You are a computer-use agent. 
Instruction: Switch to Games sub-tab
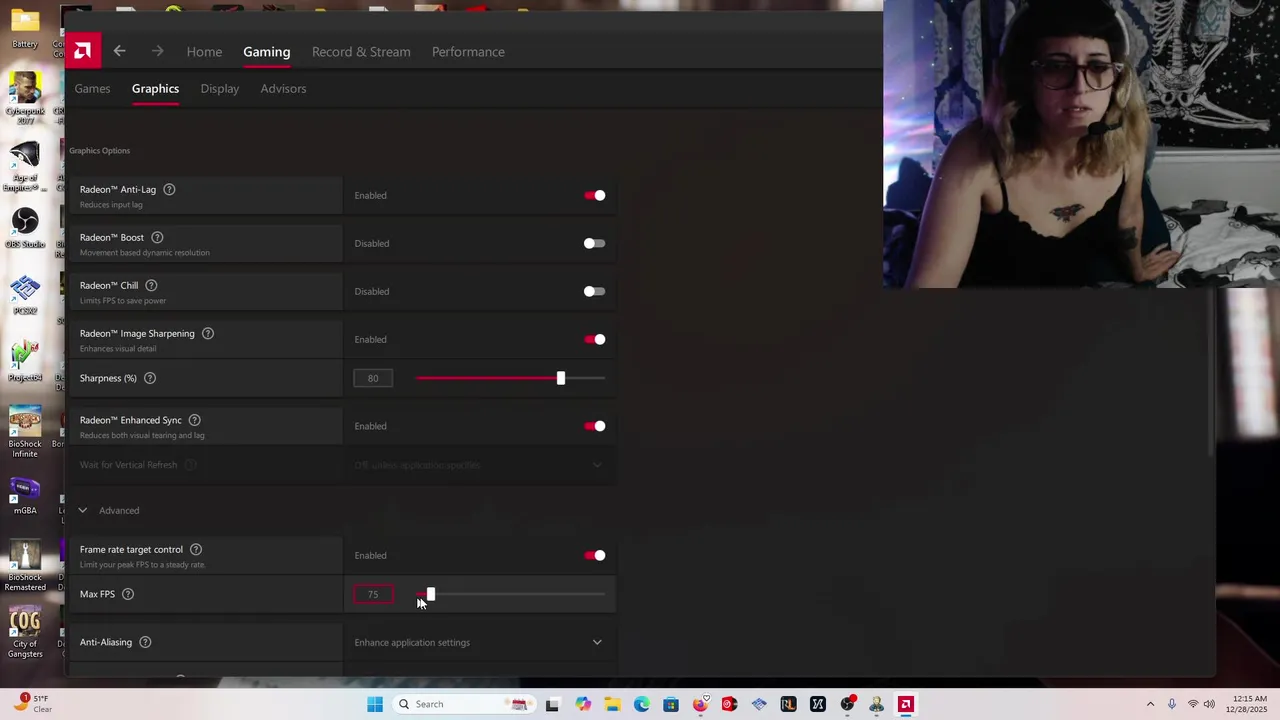pos(92,88)
